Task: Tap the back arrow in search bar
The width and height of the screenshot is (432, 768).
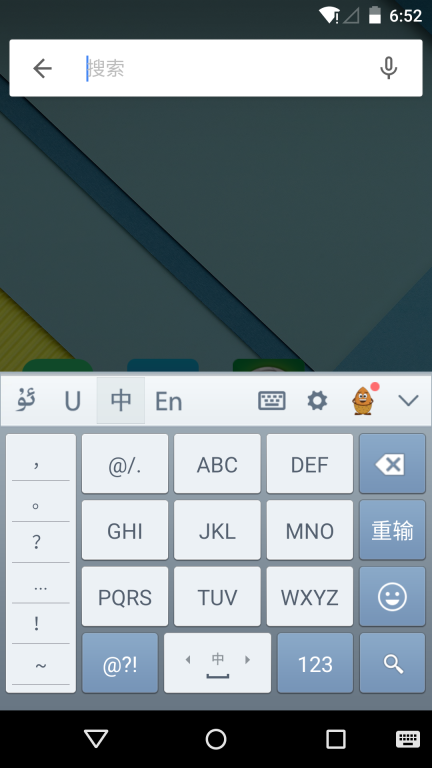Action: [x=43, y=68]
